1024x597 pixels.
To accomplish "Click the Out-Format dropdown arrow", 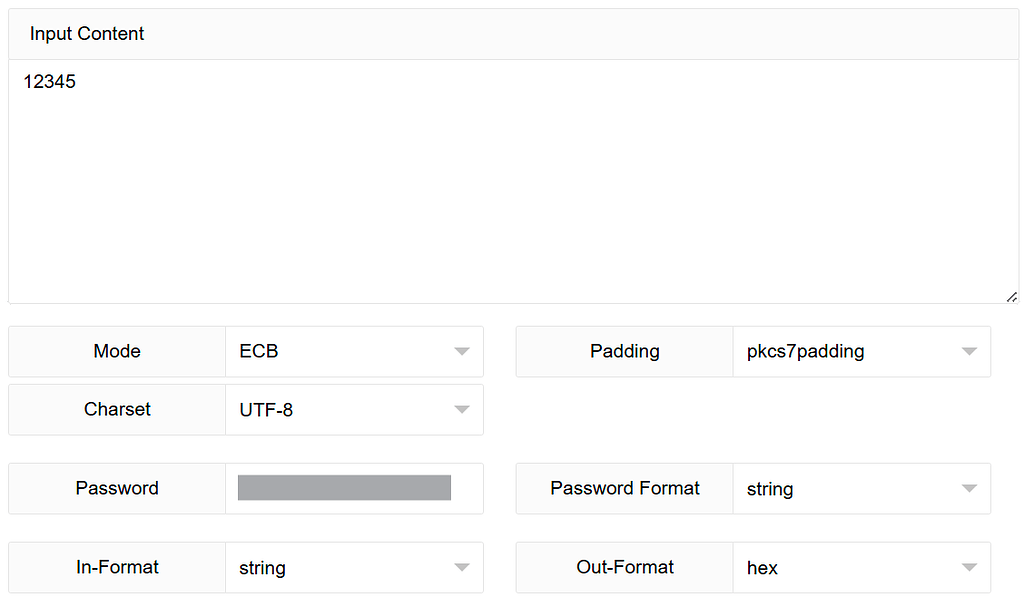I will pyautogui.click(x=969, y=567).
